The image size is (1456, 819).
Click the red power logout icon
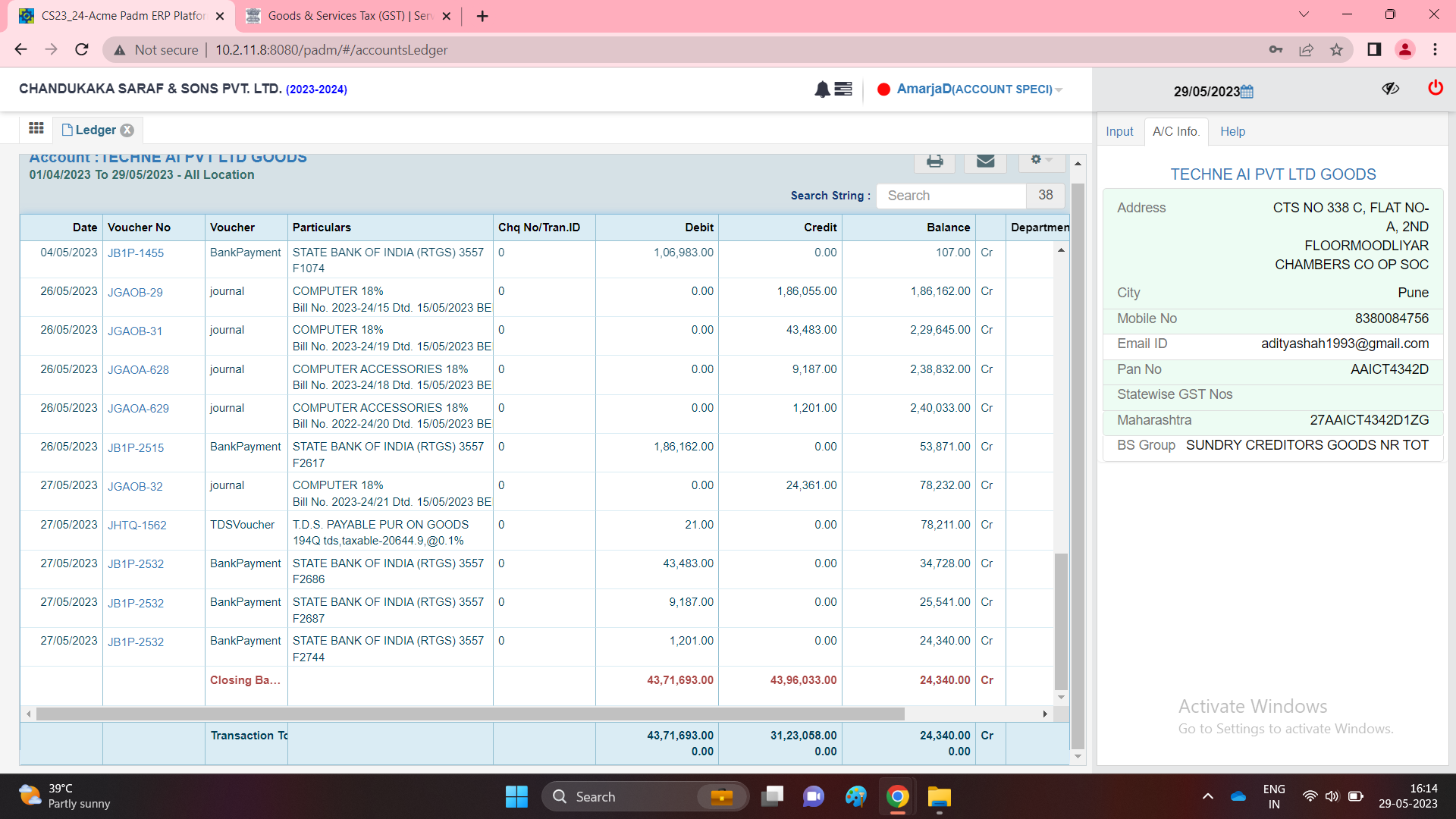point(1436,88)
